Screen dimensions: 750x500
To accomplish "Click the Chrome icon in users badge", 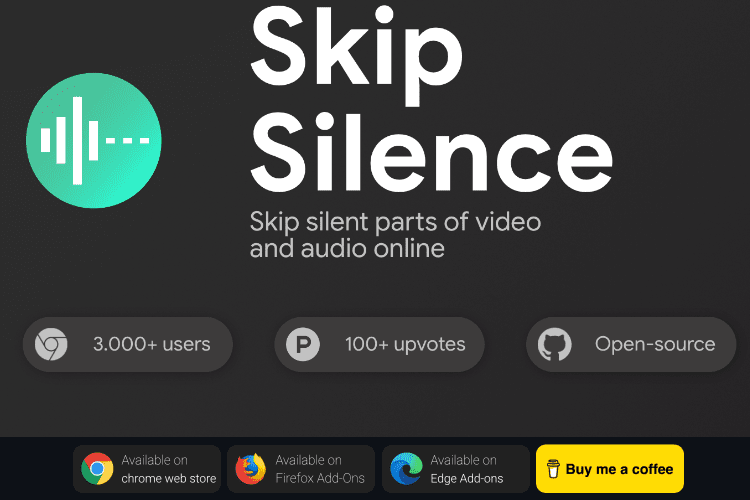I will coord(51,344).
